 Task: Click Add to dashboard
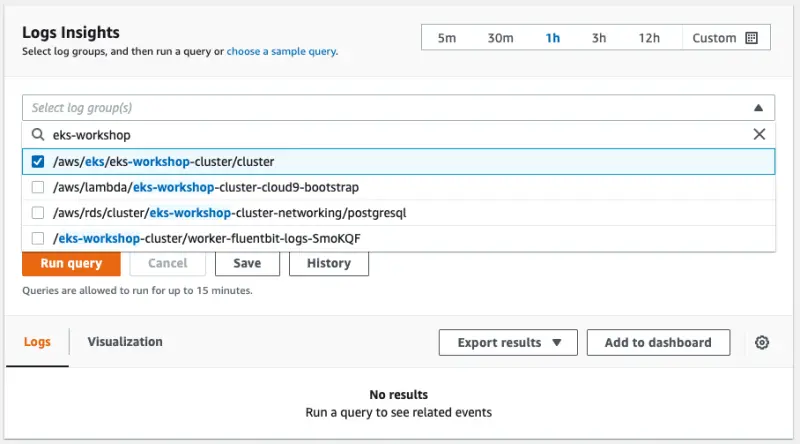pos(658,342)
